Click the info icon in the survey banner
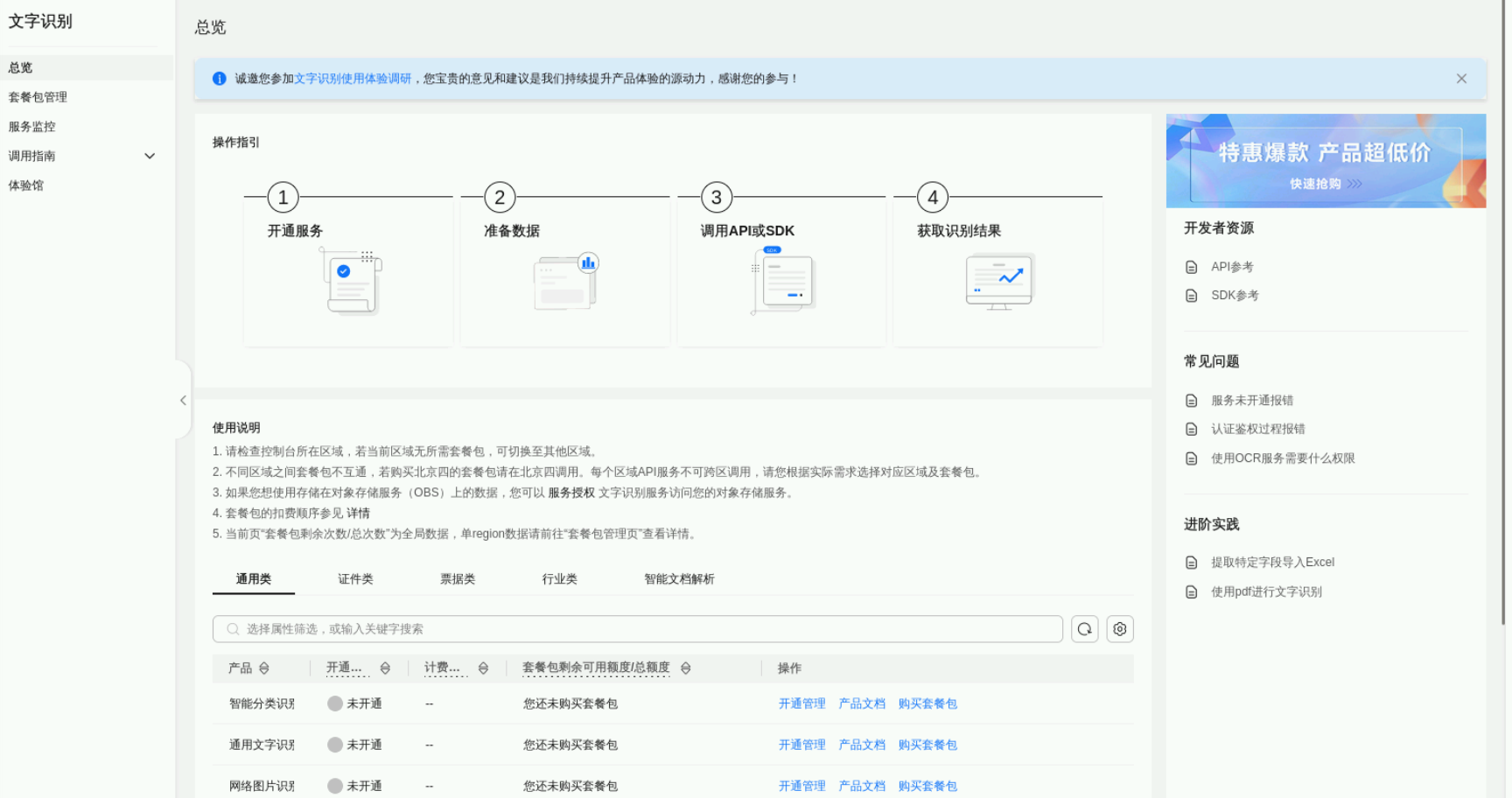 219,78
